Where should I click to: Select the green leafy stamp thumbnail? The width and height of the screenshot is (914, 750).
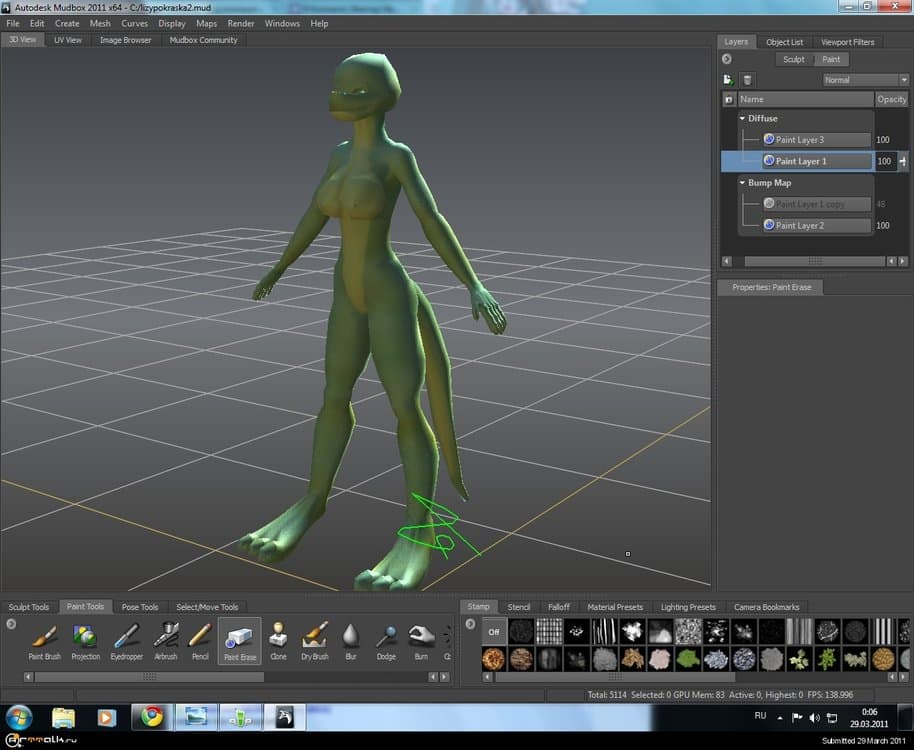coord(688,659)
